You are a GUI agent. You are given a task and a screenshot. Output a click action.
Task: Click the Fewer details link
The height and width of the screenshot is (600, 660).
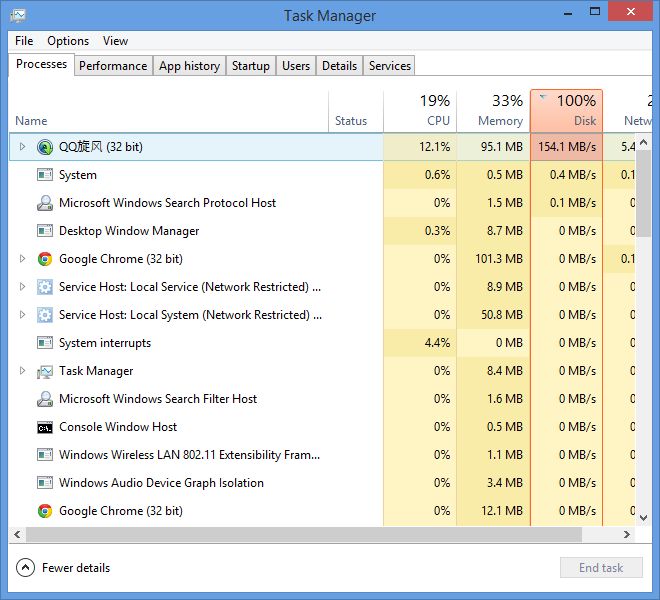pos(76,568)
